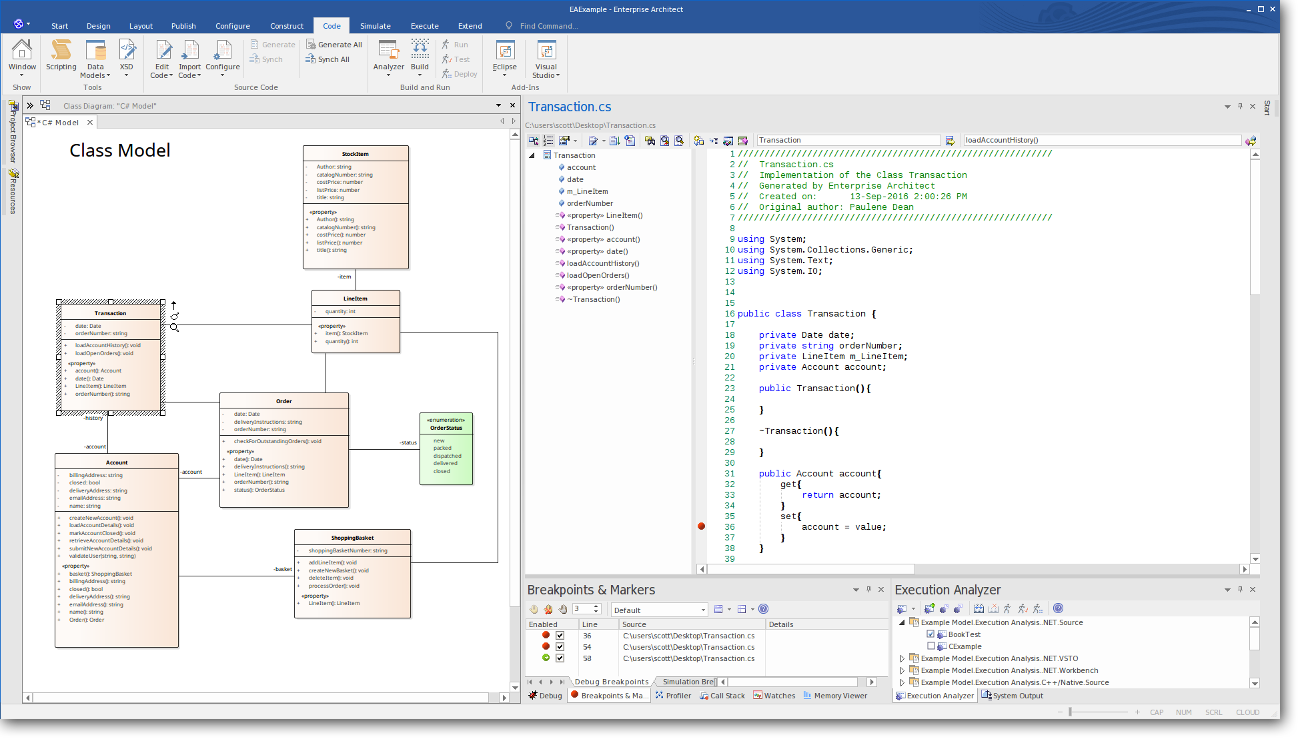Open Import Code dropdown in ribbon
This screenshot has height=750, width=1310.
tap(190, 59)
